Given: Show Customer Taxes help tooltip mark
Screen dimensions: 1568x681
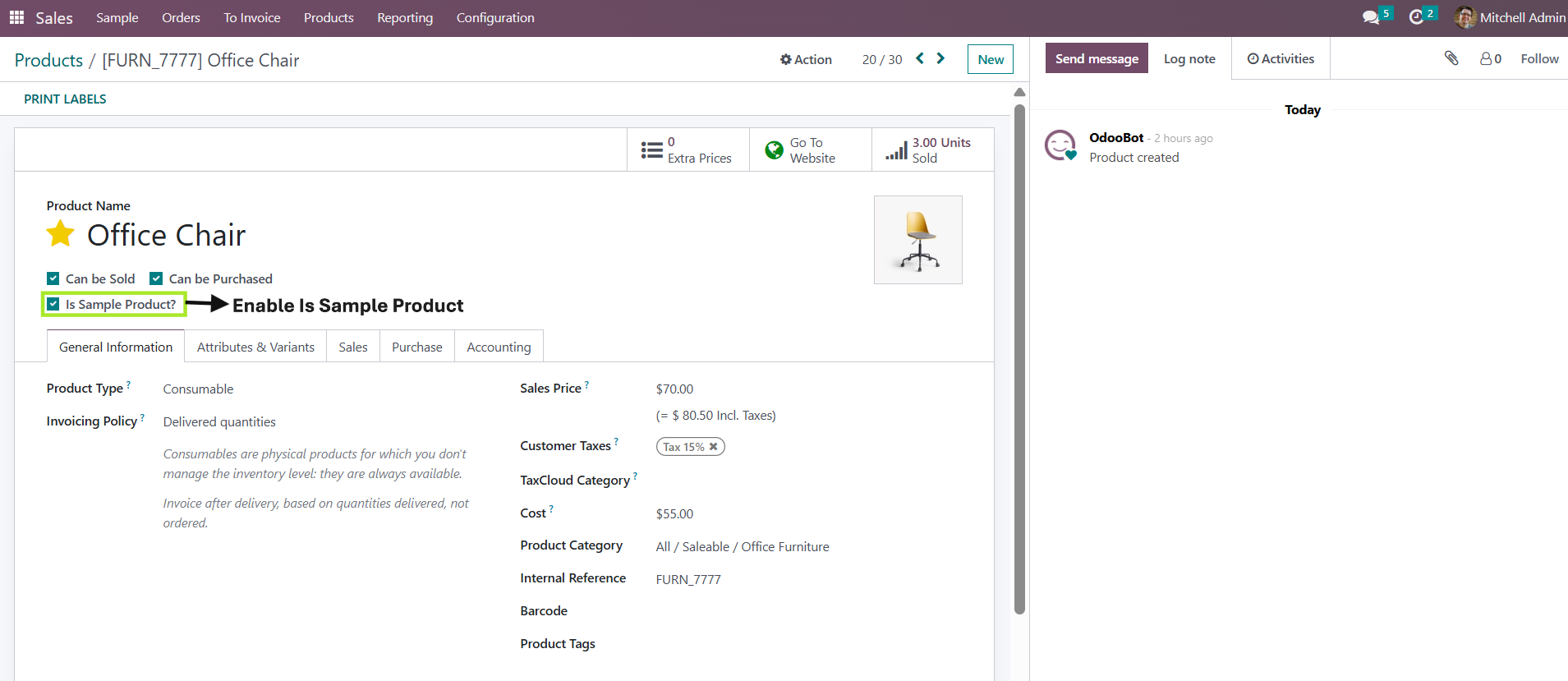Looking at the screenshot, I should (x=616, y=442).
